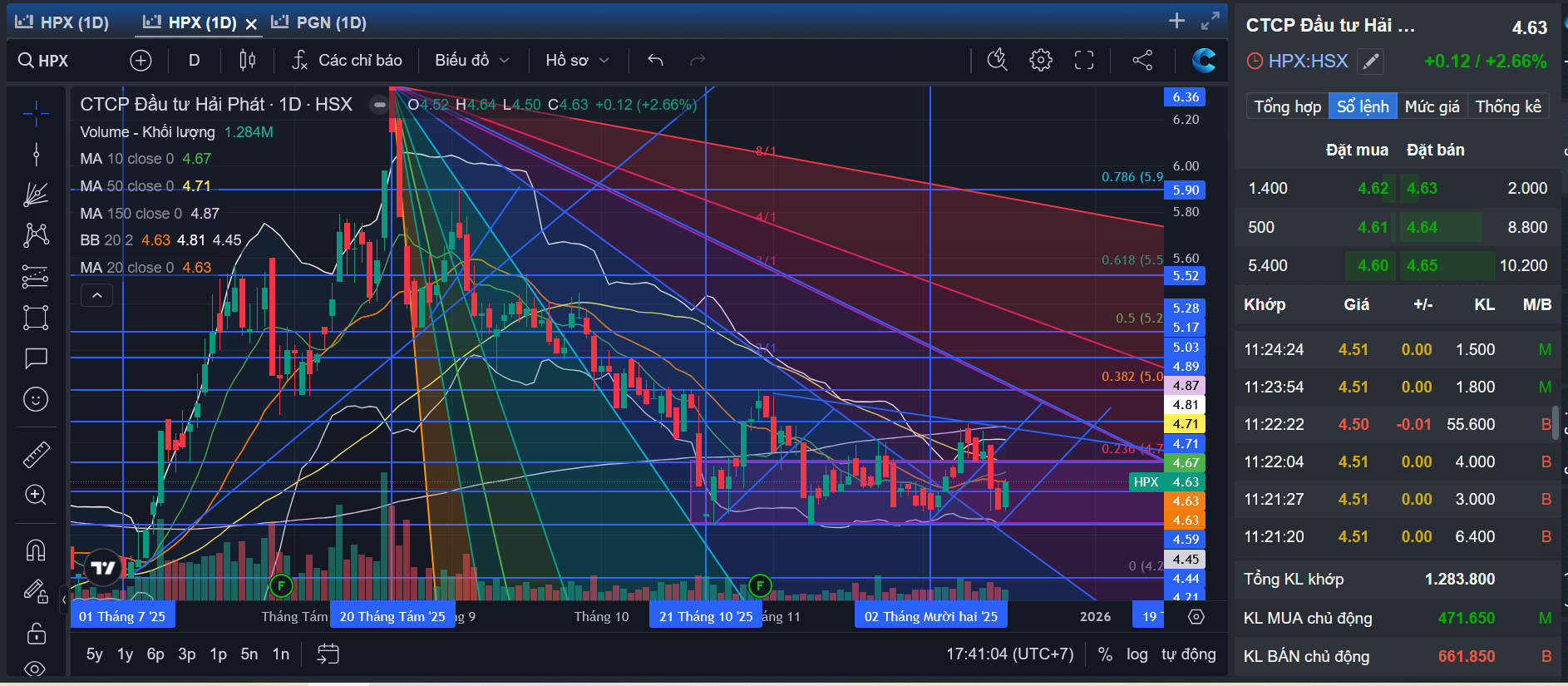Open the emoji icon tool
This screenshot has height=686, width=1568.
(x=35, y=399)
